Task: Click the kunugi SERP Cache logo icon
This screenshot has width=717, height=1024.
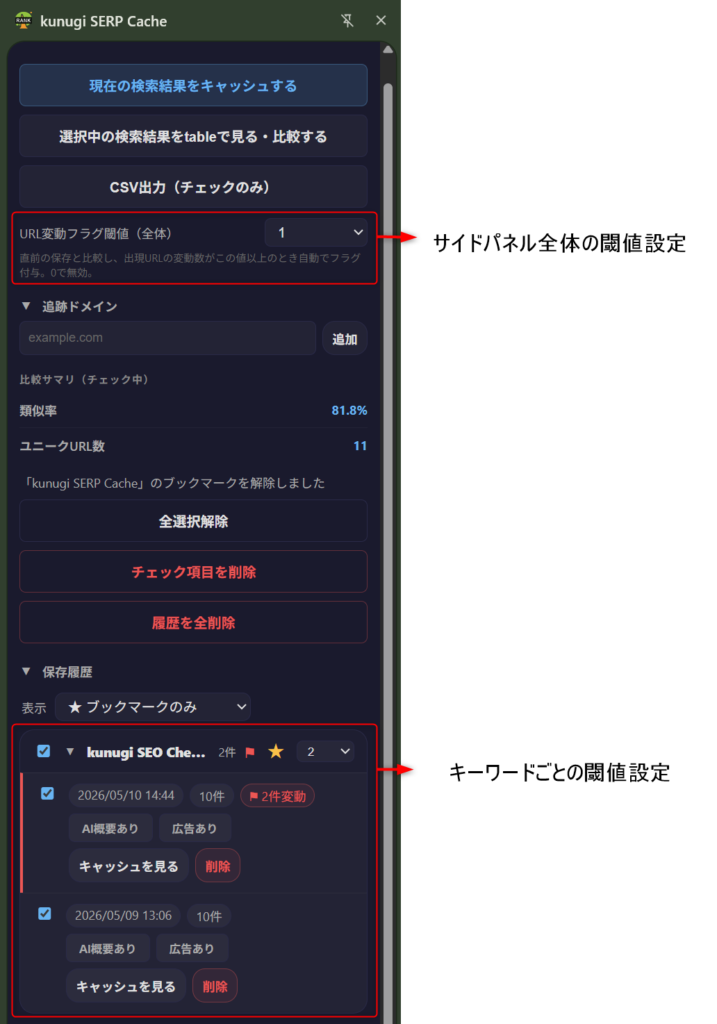Action: click(23, 20)
